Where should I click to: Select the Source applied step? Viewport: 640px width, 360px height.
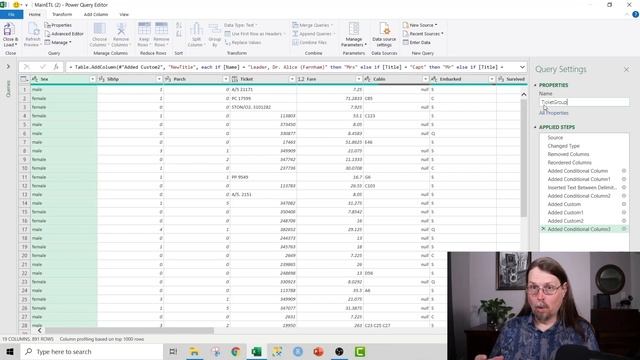[x=555, y=138]
